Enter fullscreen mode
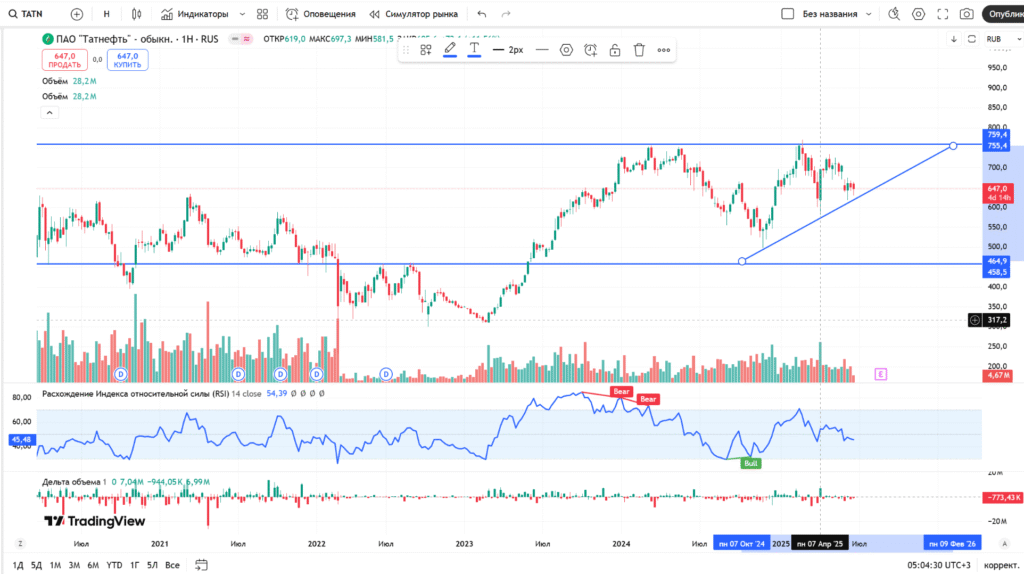 [942, 14]
